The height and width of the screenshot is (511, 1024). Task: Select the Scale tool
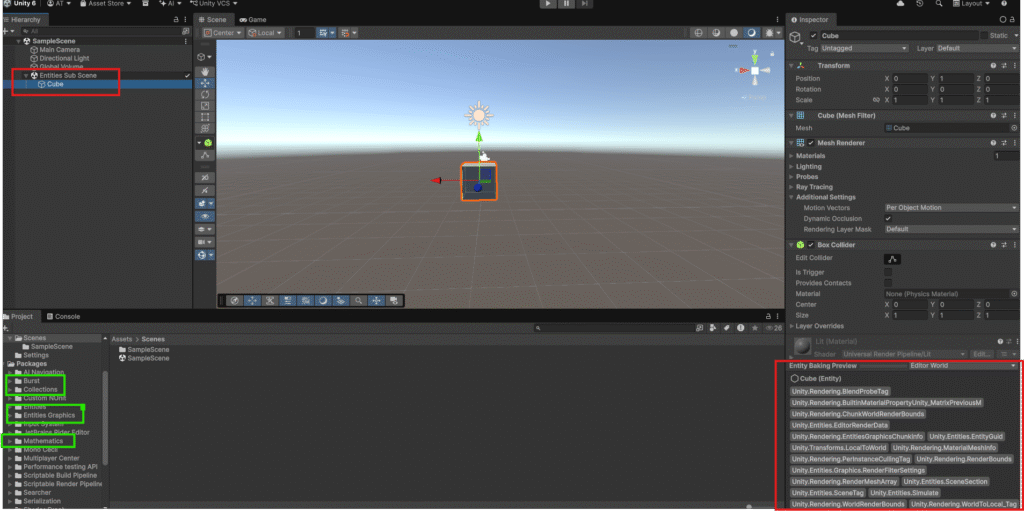point(205,105)
